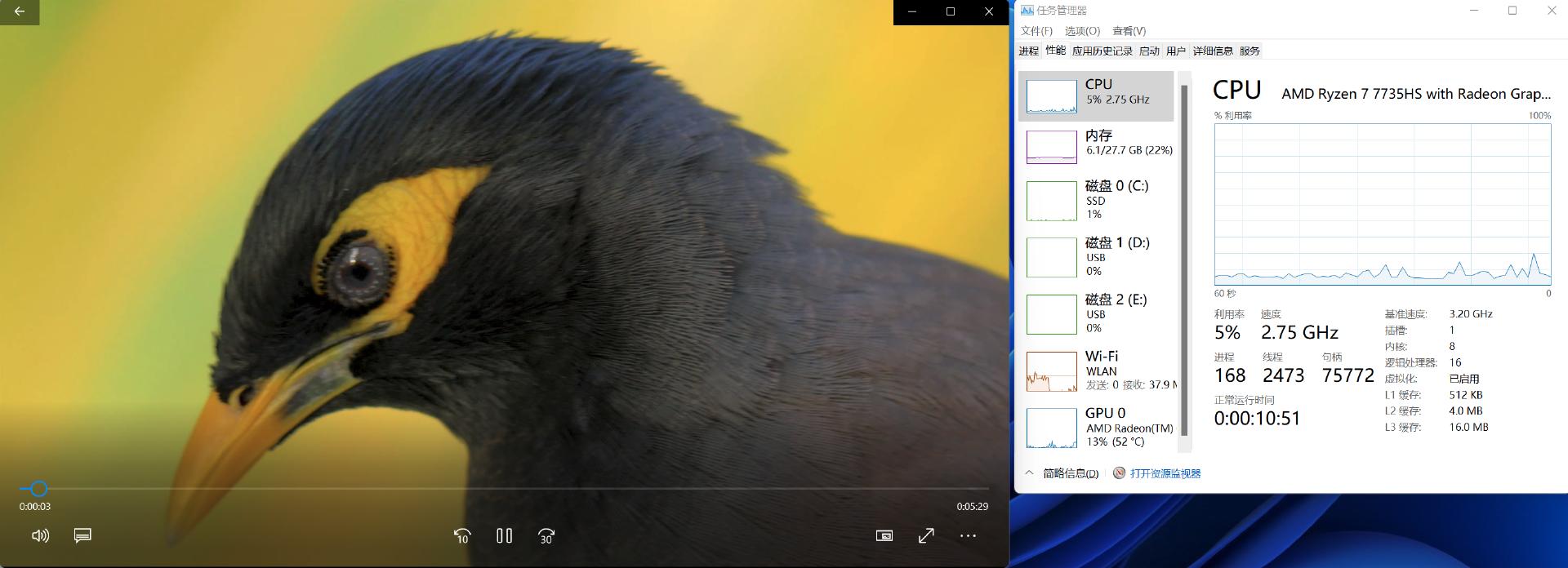
Task: Click the 75772 handles value
Action: tap(1347, 375)
